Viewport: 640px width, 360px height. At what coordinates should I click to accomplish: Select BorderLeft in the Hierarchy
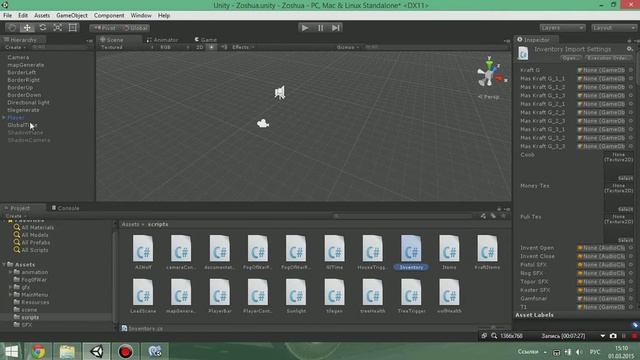click(x=22, y=72)
